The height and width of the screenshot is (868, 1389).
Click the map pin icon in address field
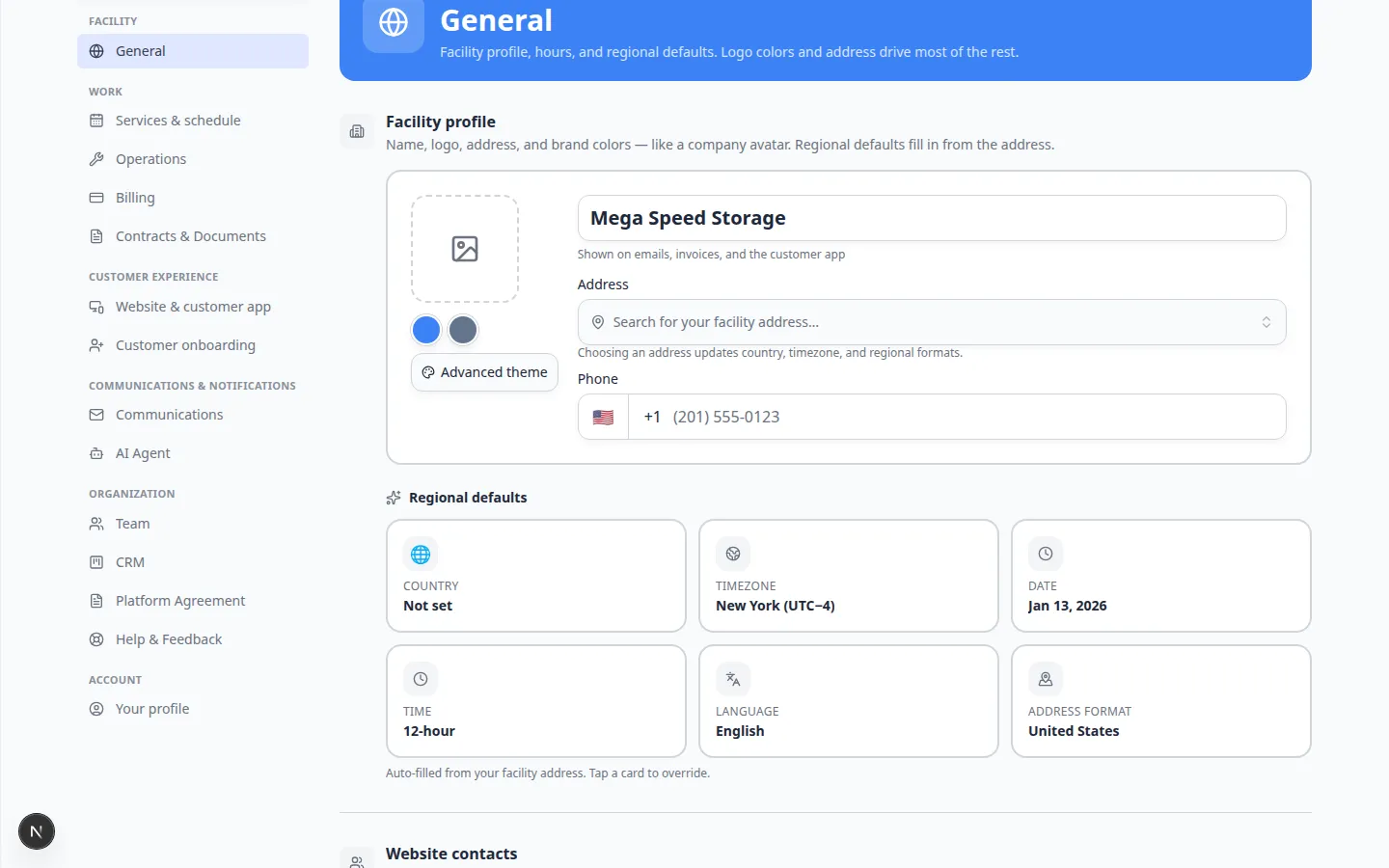pyautogui.click(x=598, y=322)
